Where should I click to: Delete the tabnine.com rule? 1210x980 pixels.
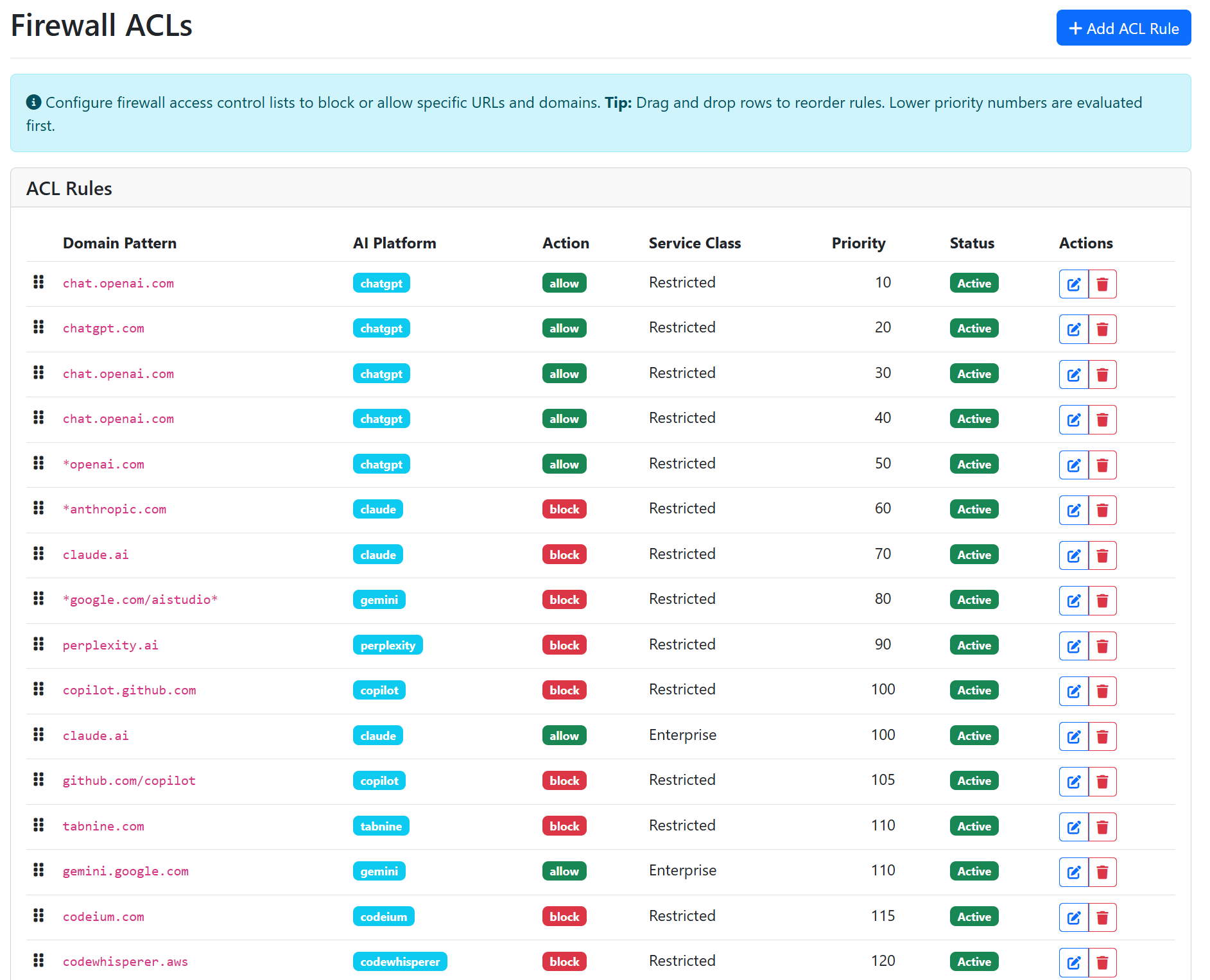[x=1103, y=827]
